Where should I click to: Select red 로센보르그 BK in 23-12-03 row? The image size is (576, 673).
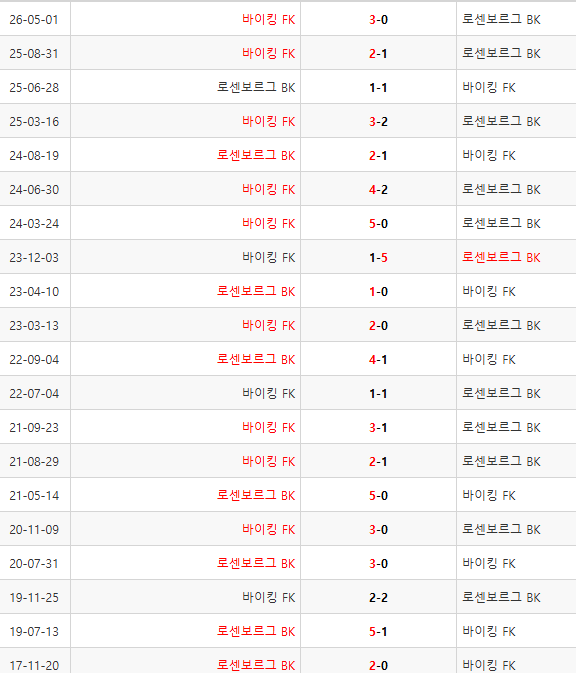(501, 258)
